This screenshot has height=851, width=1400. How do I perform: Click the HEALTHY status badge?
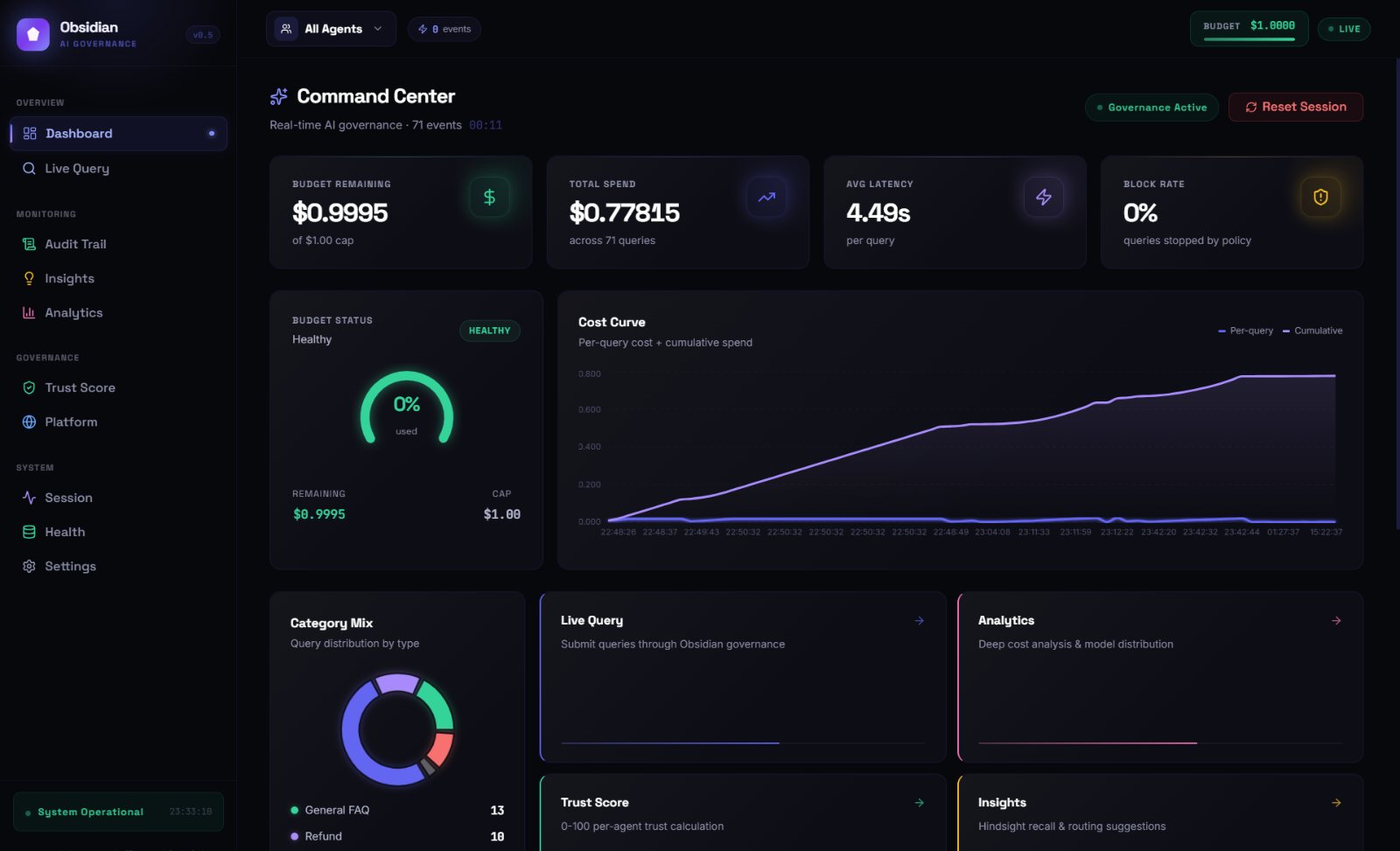click(490, 331)
